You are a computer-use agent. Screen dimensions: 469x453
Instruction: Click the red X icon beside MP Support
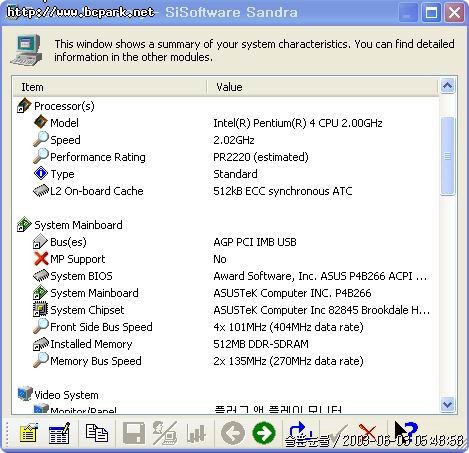tap(41, 259)
